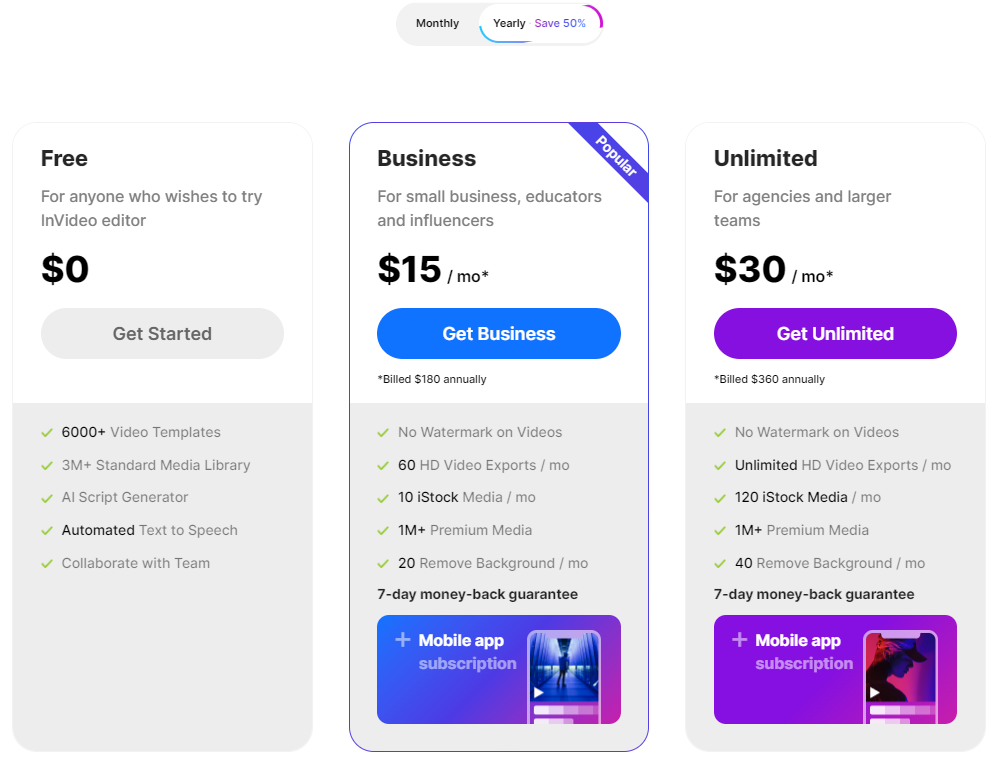Click checkmark next to 60 HD Video Exports

(383, 465)
